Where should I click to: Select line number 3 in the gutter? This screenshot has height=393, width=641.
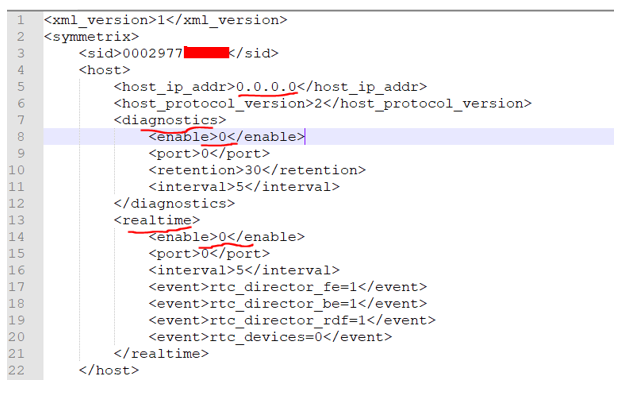coord(20,53)
